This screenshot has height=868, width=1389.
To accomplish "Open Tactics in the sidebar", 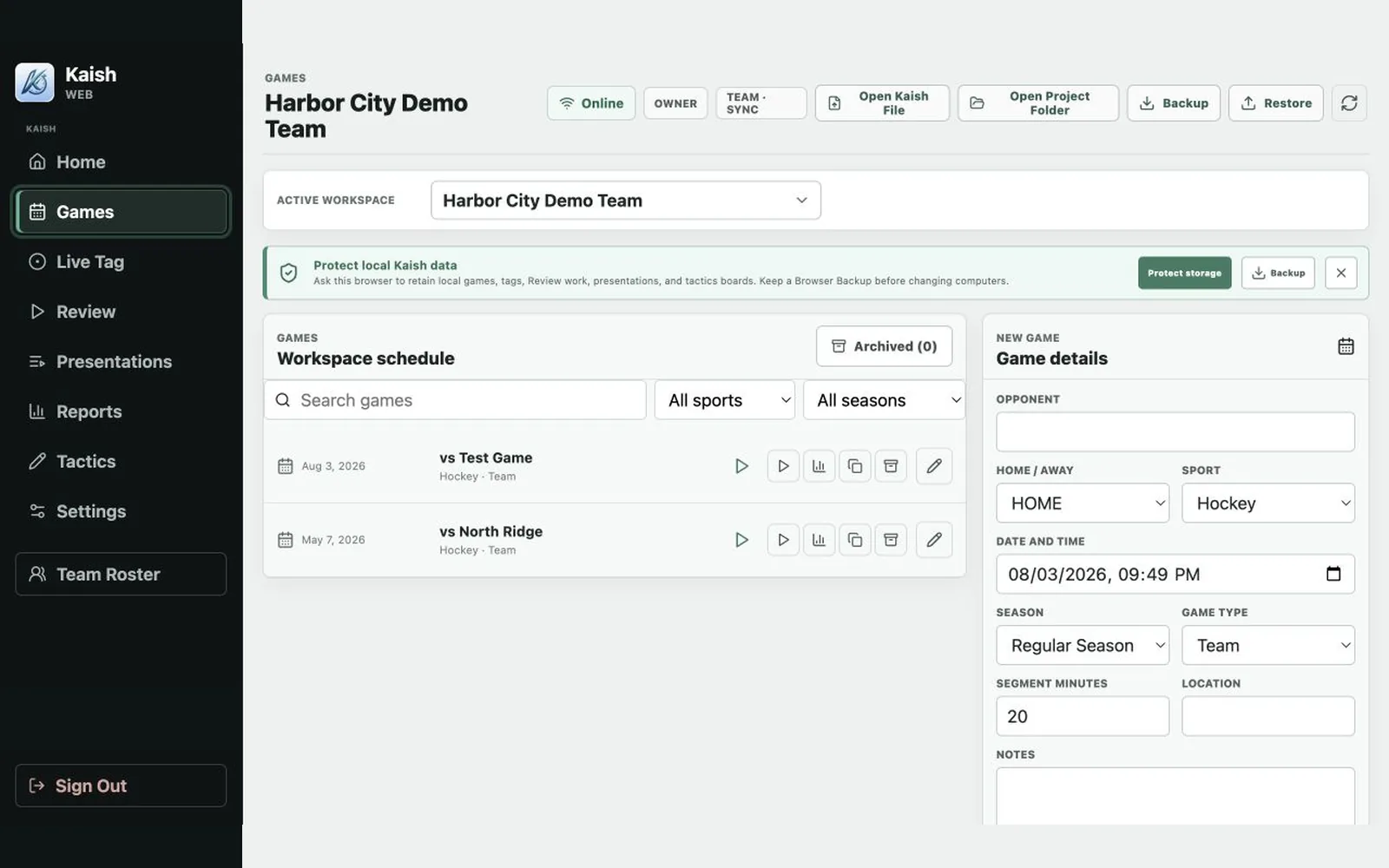I will (x=121, y=462).
